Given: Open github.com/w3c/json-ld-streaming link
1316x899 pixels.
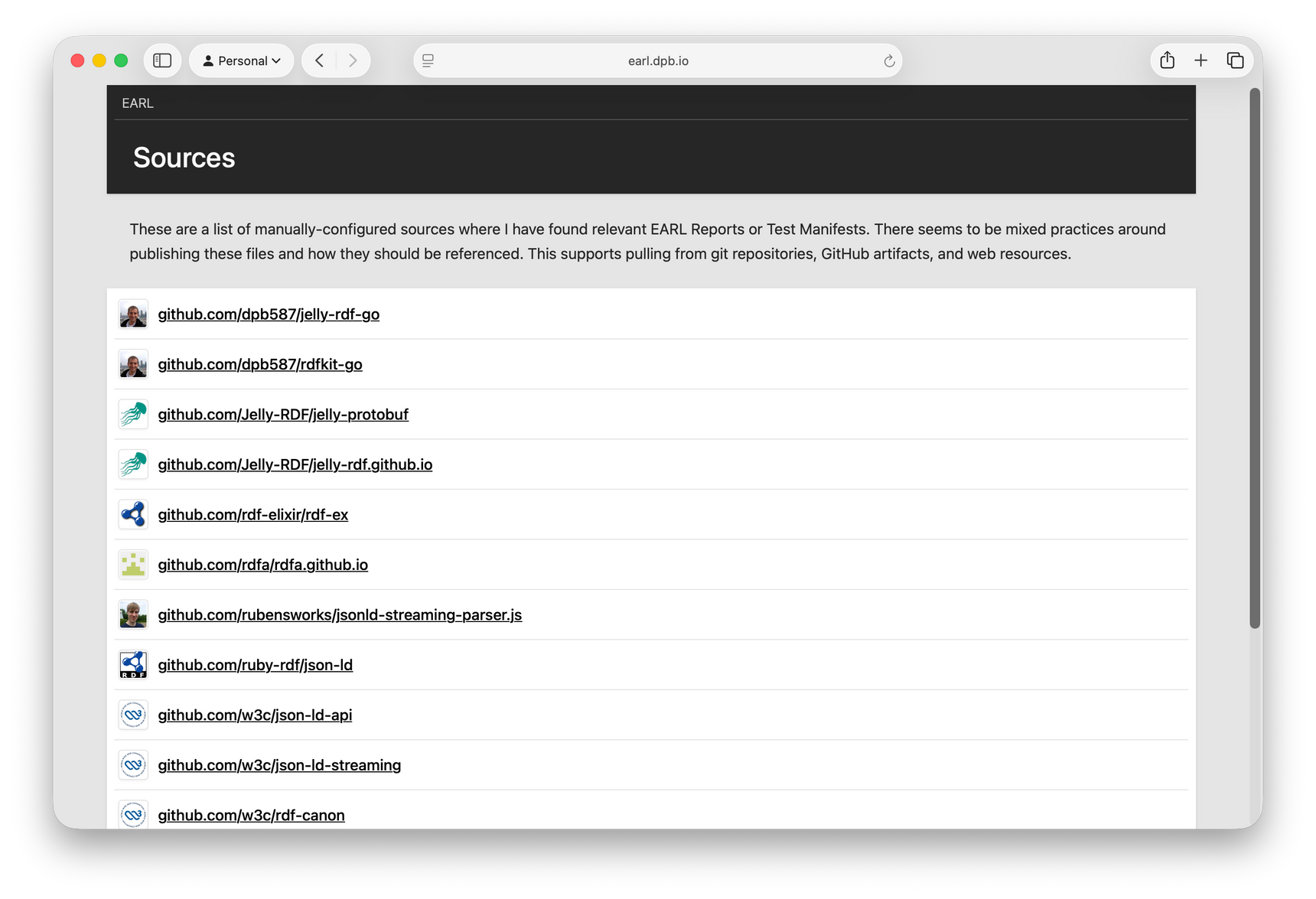Looking at the screenshot, I should click(x=279, y=765).
